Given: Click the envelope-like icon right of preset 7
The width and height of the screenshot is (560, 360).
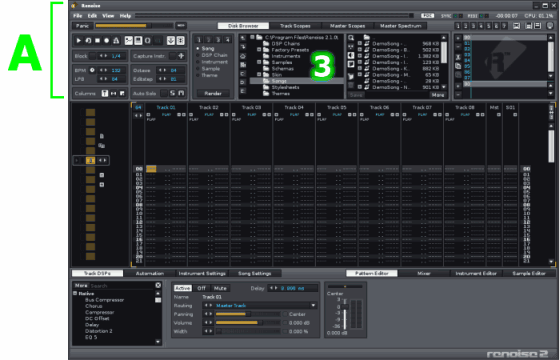Looking at the screenshot, I should (x=516, y=26).
